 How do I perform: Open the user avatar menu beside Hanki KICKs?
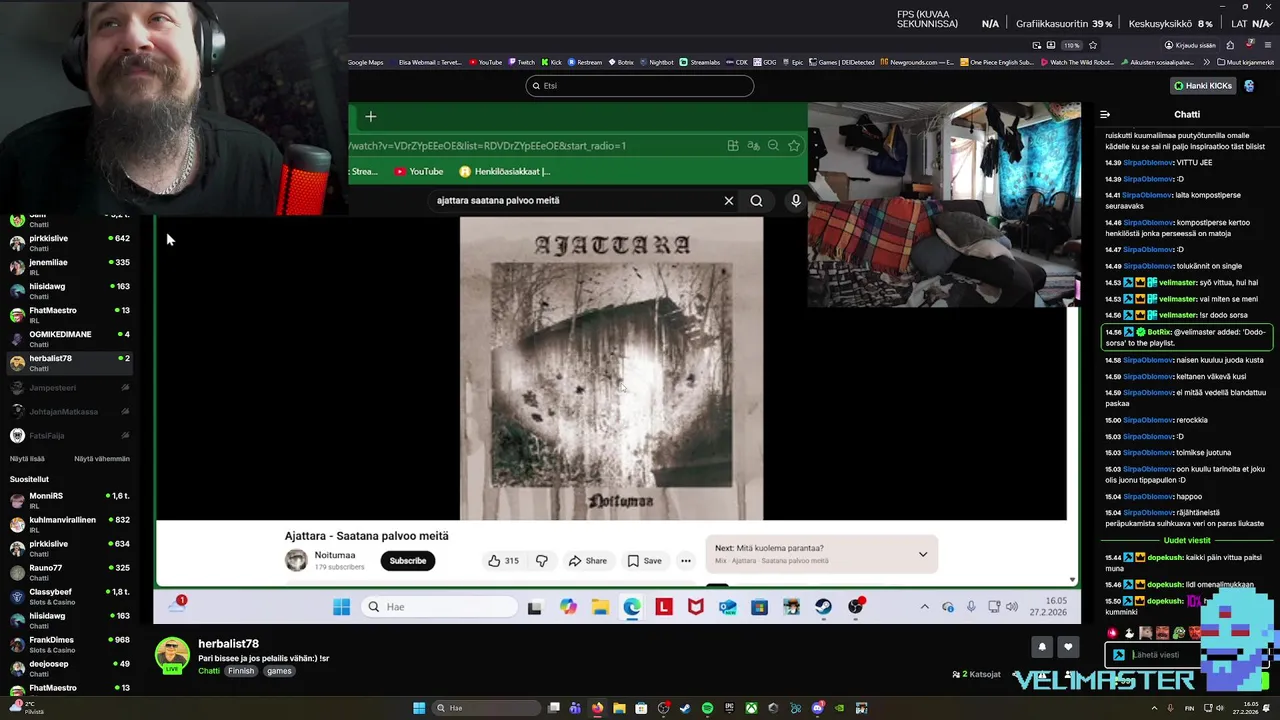[1249, 86]
